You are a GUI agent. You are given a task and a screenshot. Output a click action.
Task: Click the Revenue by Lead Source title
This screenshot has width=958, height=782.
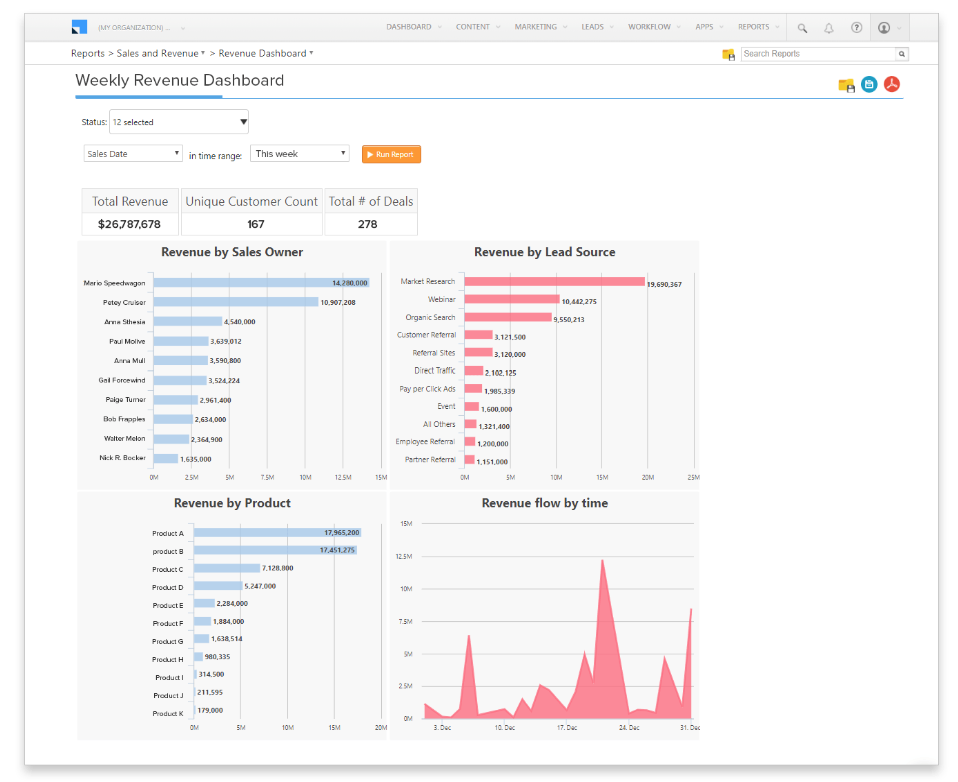click(544, 252)
